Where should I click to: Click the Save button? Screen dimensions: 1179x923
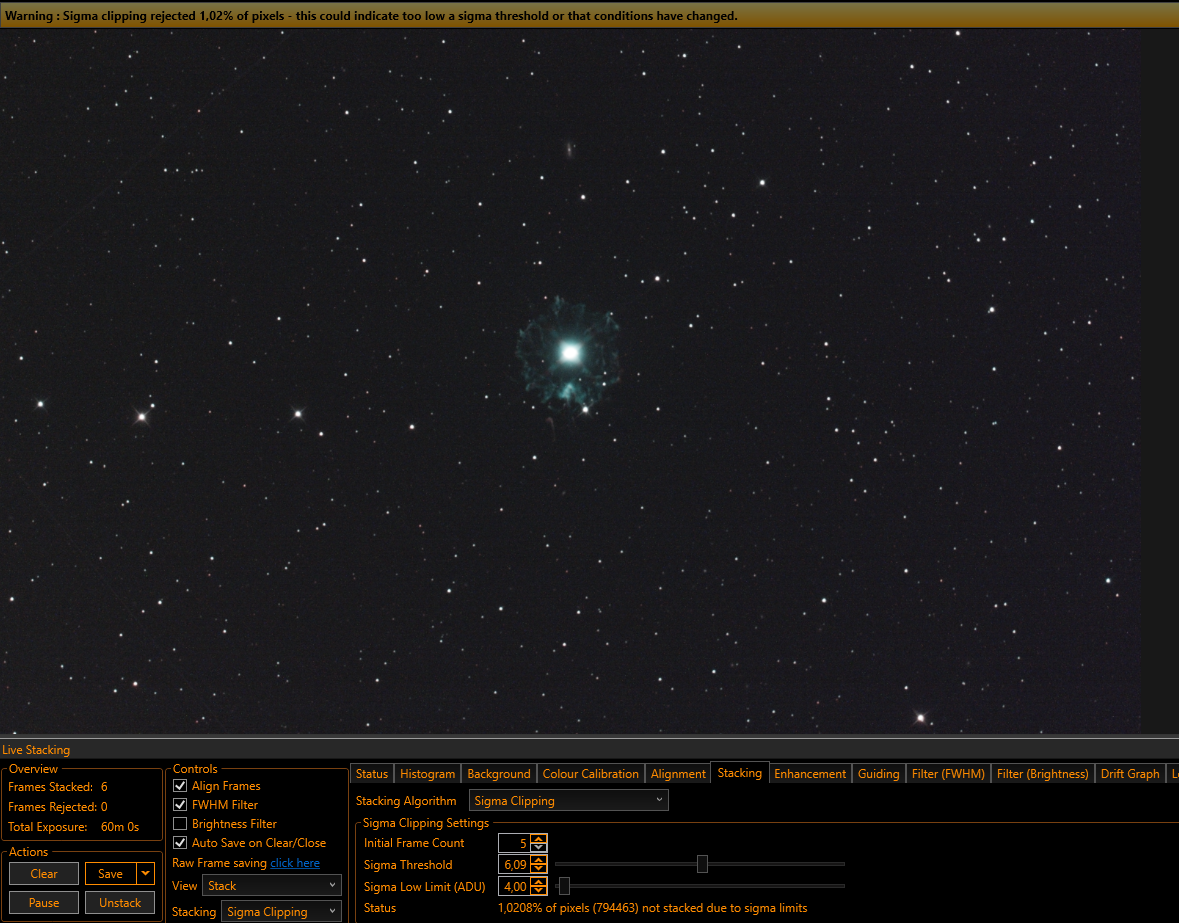tap(111, 873)
